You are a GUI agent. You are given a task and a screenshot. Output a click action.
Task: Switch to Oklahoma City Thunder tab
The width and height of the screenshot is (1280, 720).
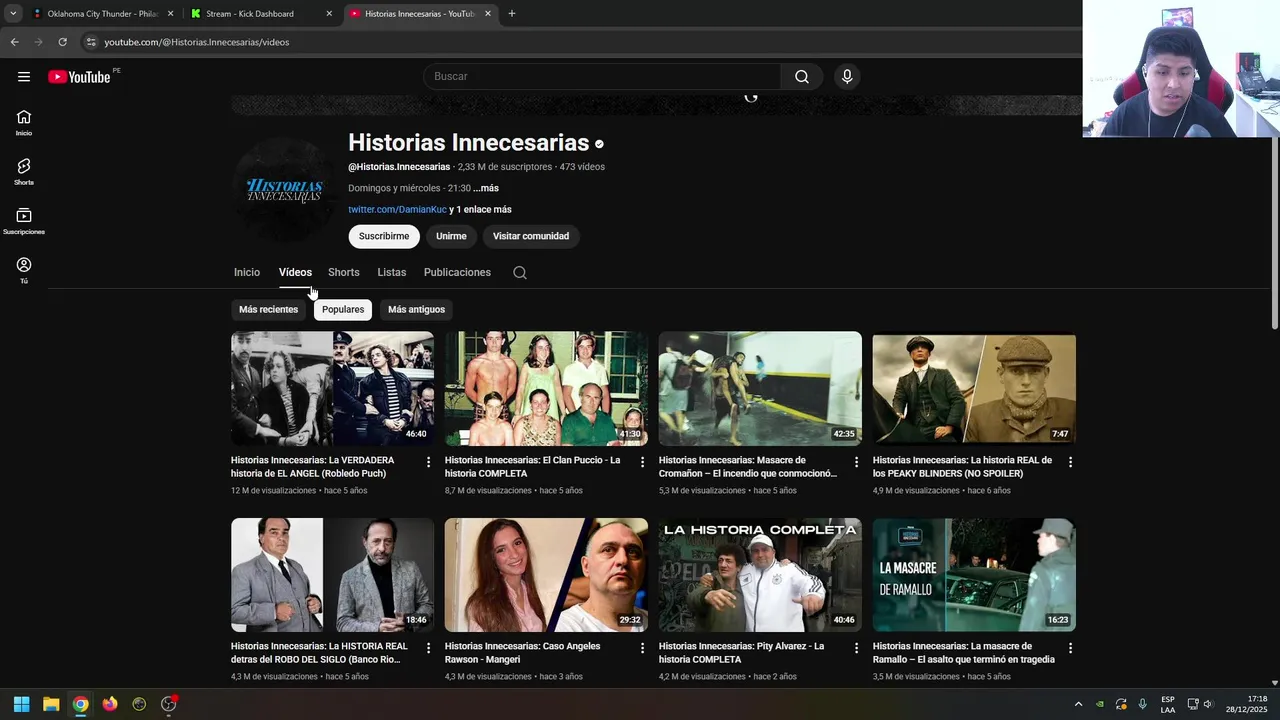pyautogui.click(x=104, y=14)
